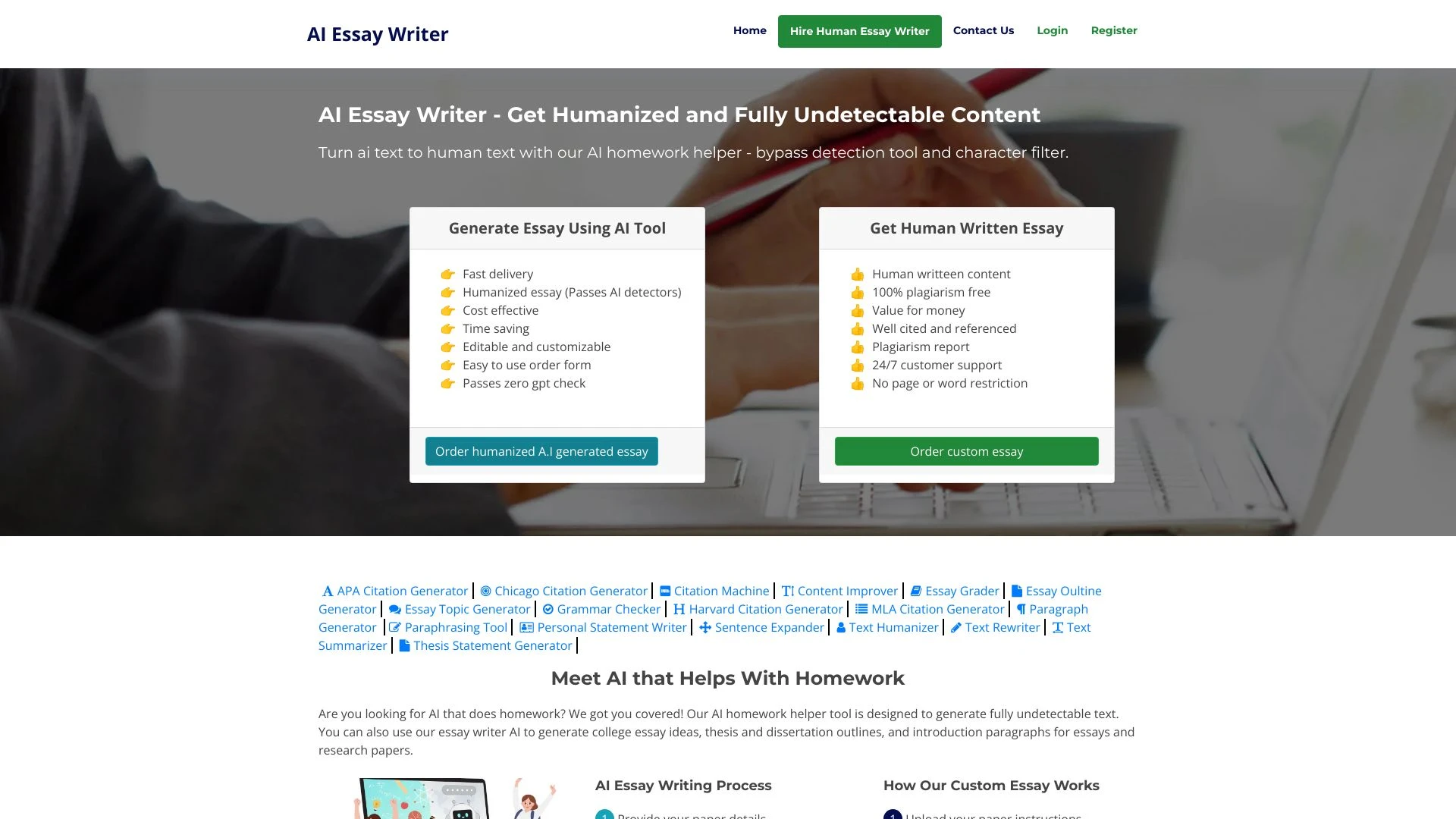Click the APA Citation Generator icon
Screen dimensions: 1456x819
pyautogui.click(x=327, y=590)
